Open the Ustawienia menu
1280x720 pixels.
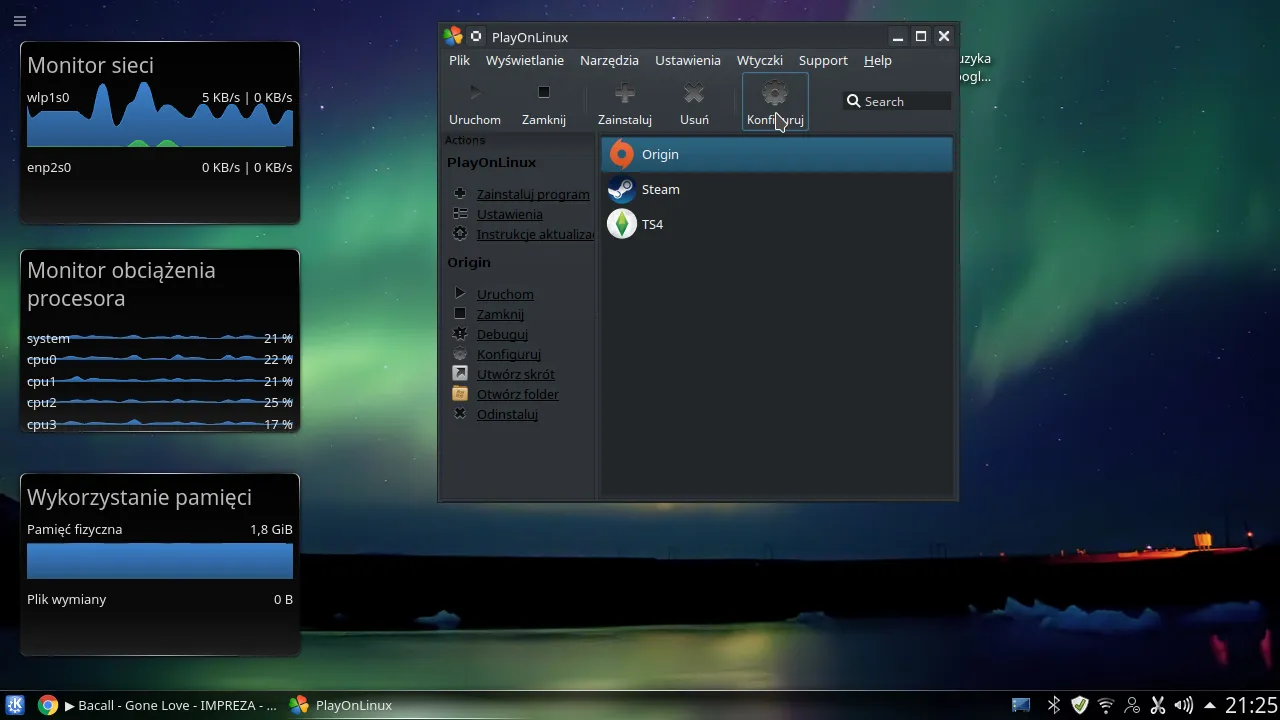[x=688, y=60]
